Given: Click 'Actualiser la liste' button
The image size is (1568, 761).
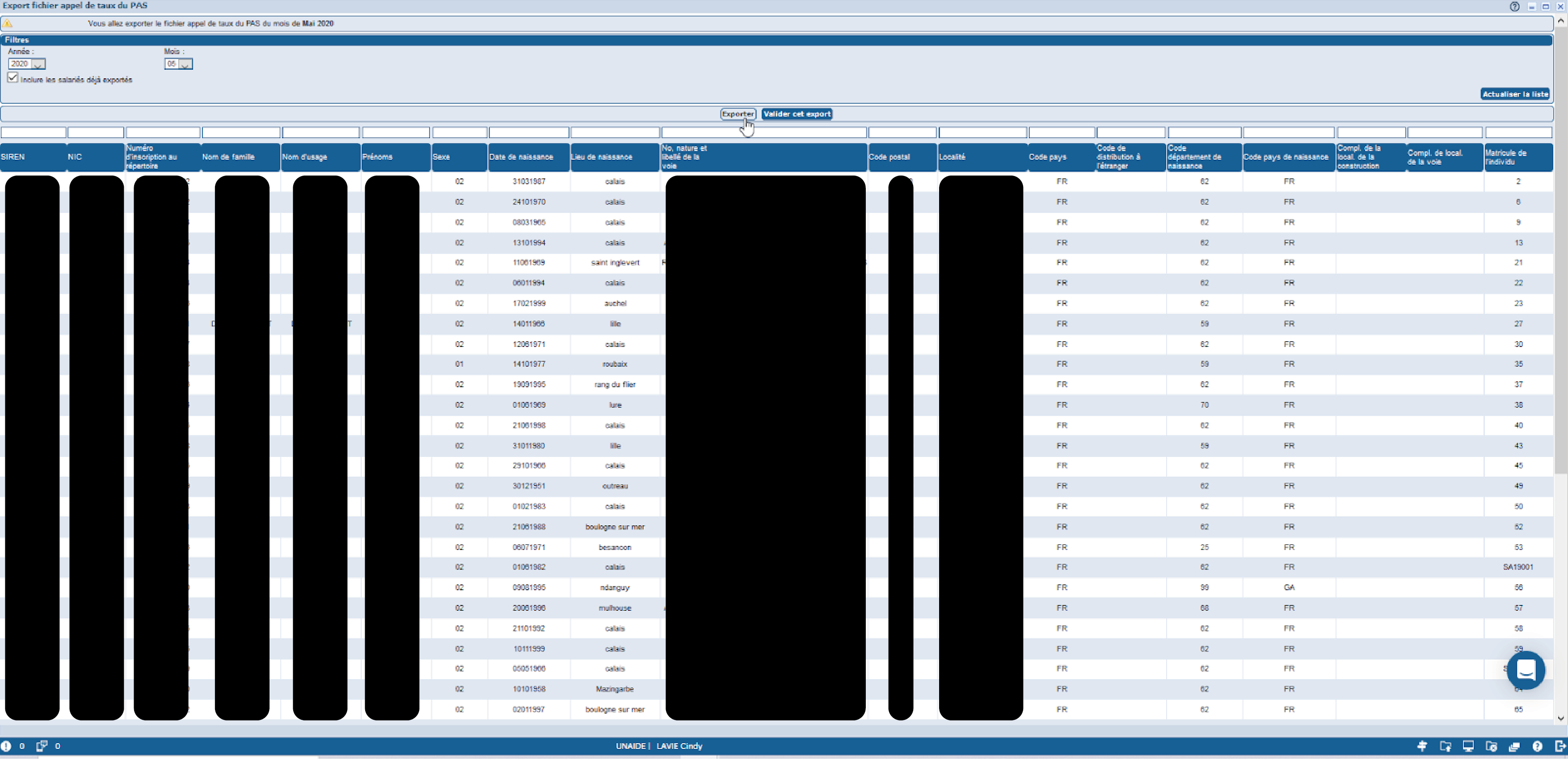Looking at the screenshot, I should 1515,94.
